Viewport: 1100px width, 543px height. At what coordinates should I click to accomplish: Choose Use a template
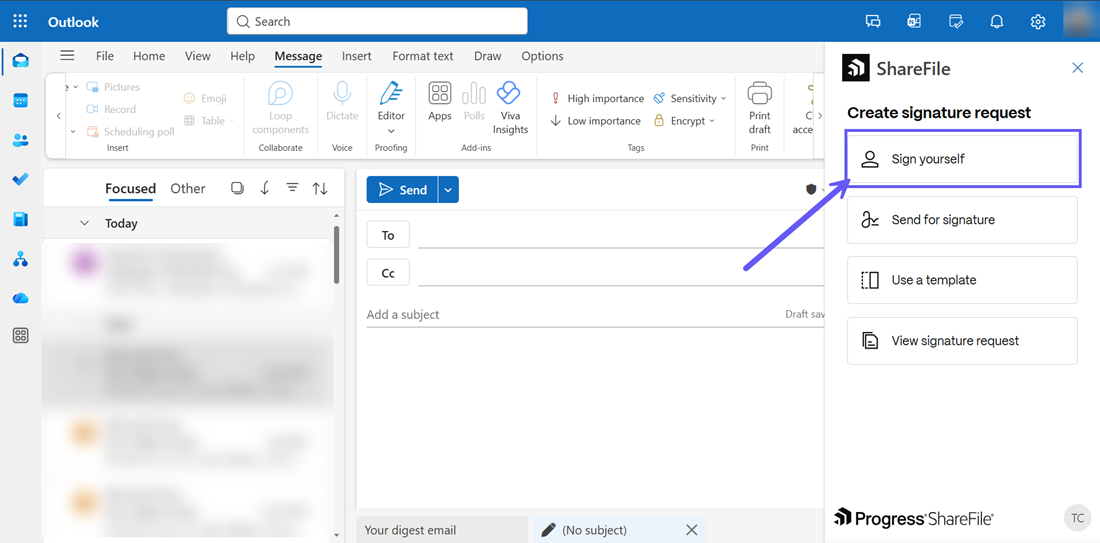click(962, 280)
